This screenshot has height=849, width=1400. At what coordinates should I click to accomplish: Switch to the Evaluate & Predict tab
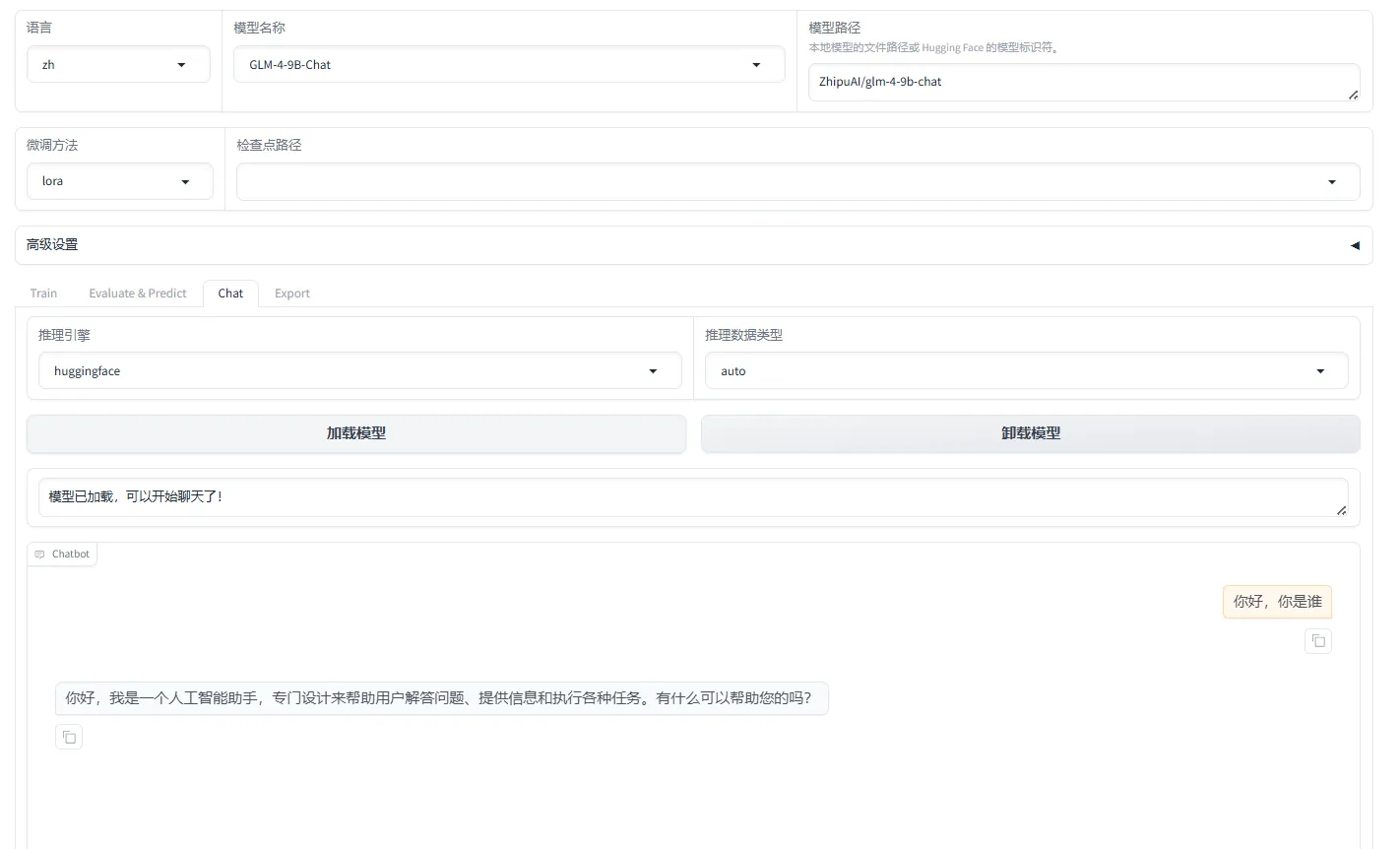click(x=137, y=294)
